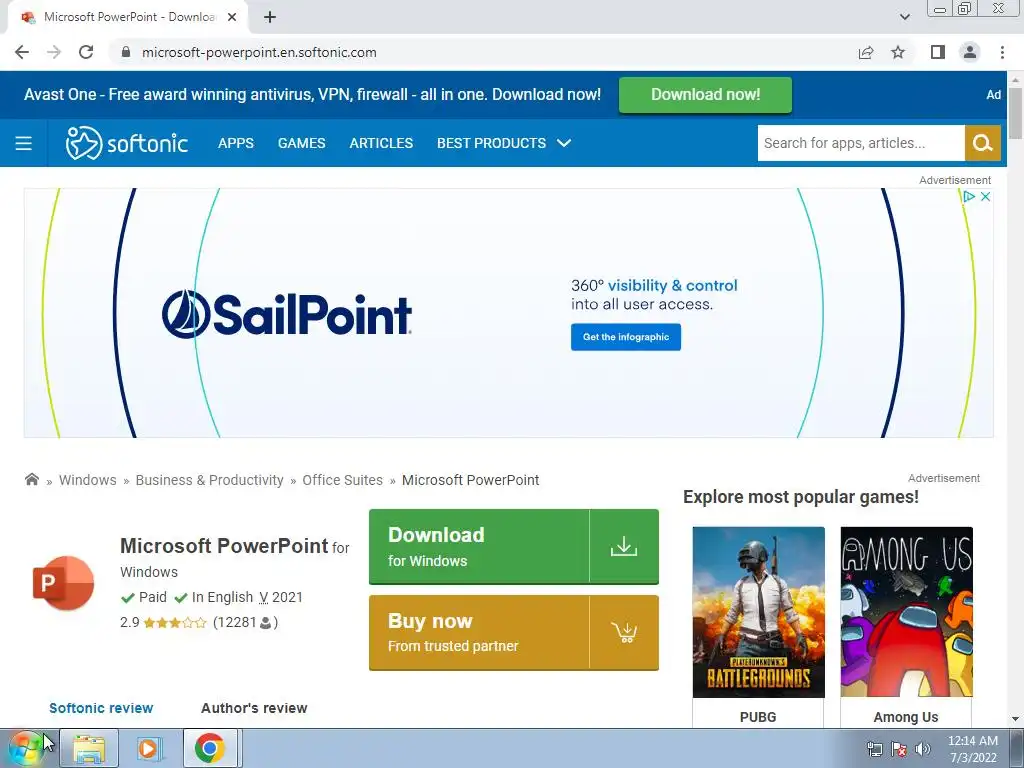Image resolution: width=1024 pixels, height=768 pixels.
Task: Expand the BEST PRODUCTS dropdown
Action: [x=504, y=143]
